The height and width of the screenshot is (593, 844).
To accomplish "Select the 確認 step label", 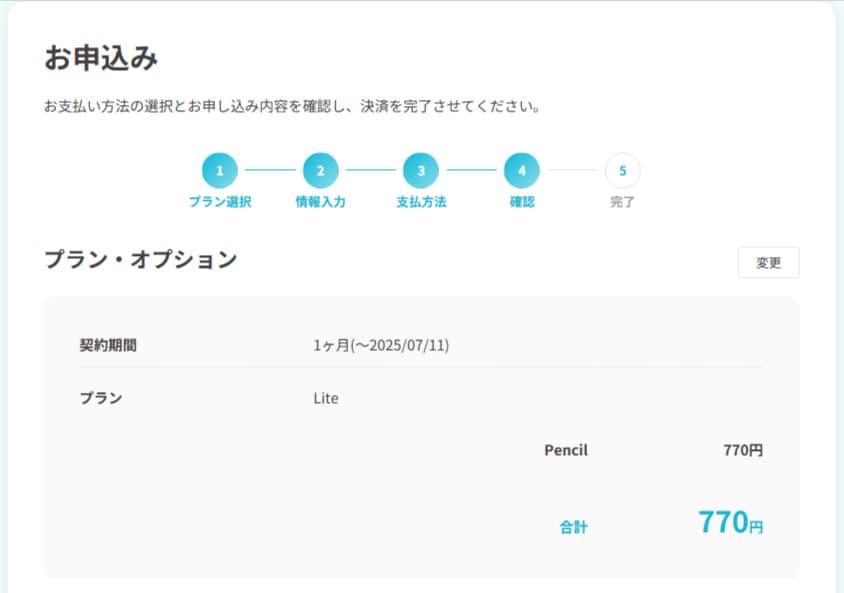I will click(x=522, y=201).
